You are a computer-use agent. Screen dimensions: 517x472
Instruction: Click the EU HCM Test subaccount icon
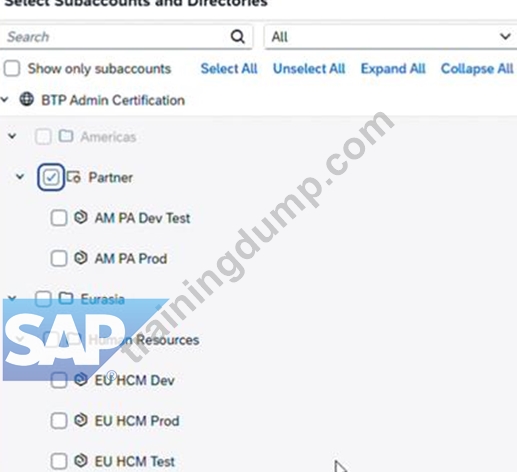pos(81,461)
